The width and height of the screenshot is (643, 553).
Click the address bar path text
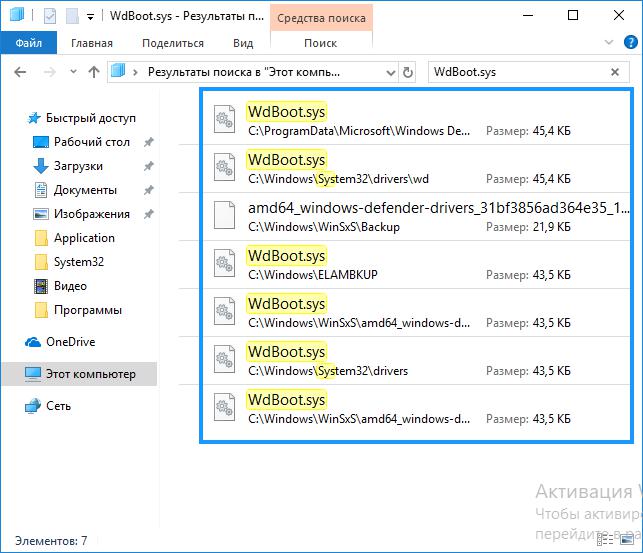click(x=244, y=72)
